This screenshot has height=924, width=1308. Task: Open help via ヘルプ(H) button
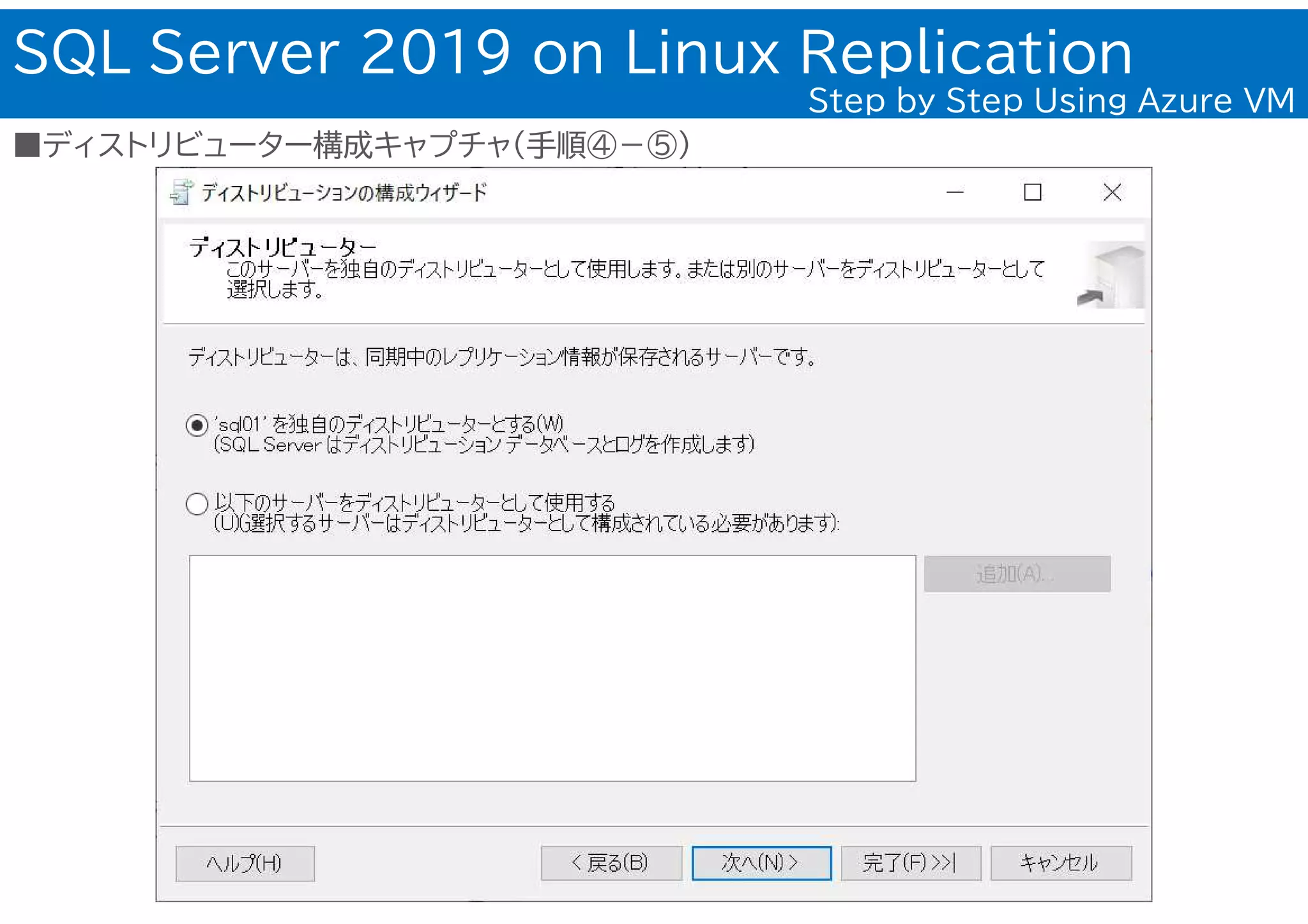coord(245,863)
